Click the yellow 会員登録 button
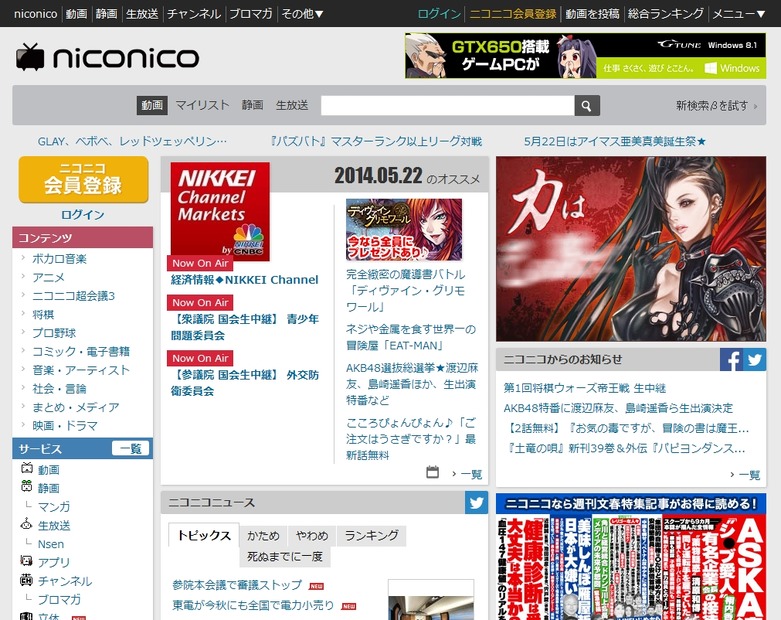This screenshot has width=781, height=620. pyautogui.click(x=83, y=180)
